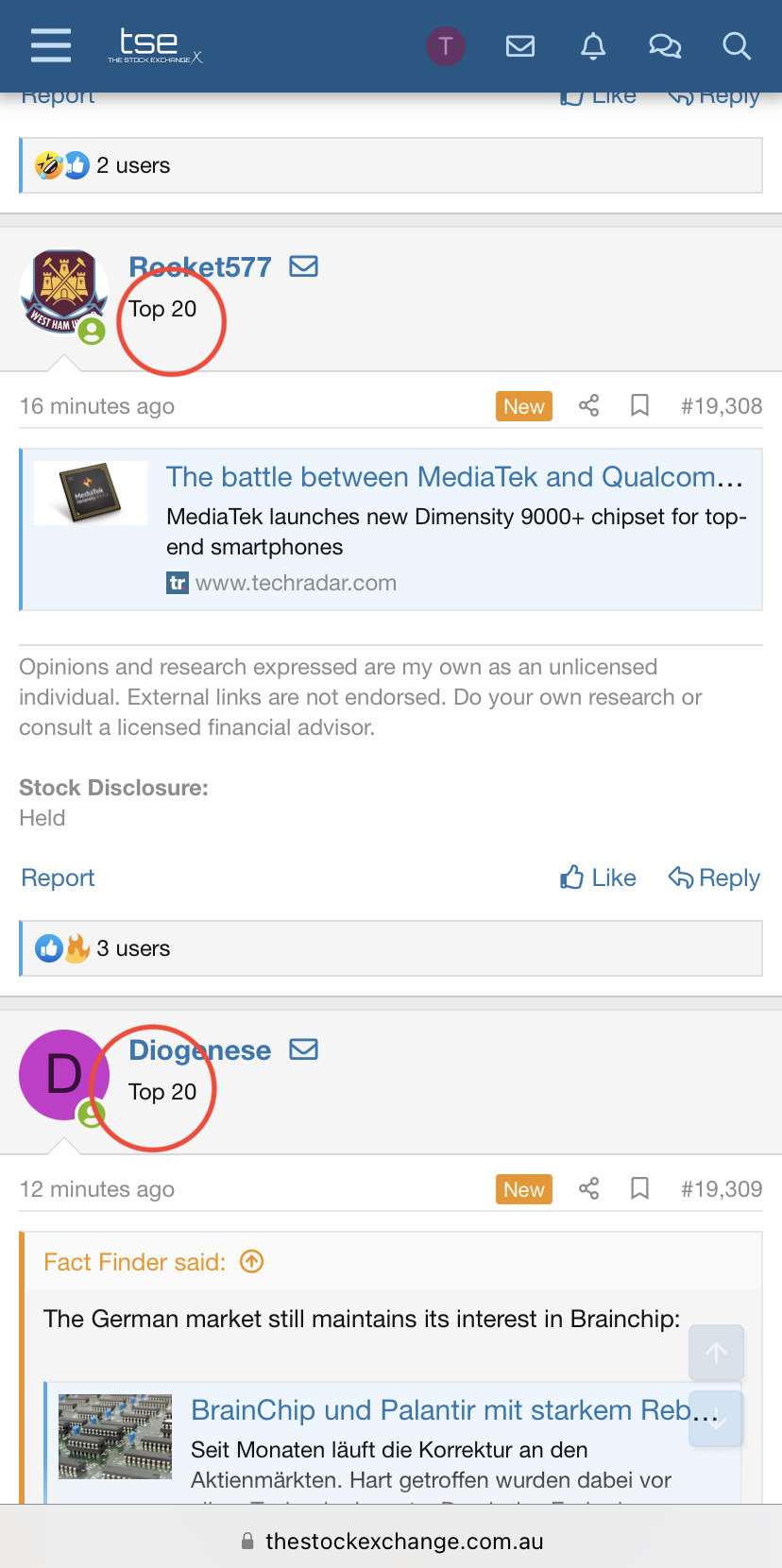
Task: Bookmark post #19,309
Action: (639, 1189)
